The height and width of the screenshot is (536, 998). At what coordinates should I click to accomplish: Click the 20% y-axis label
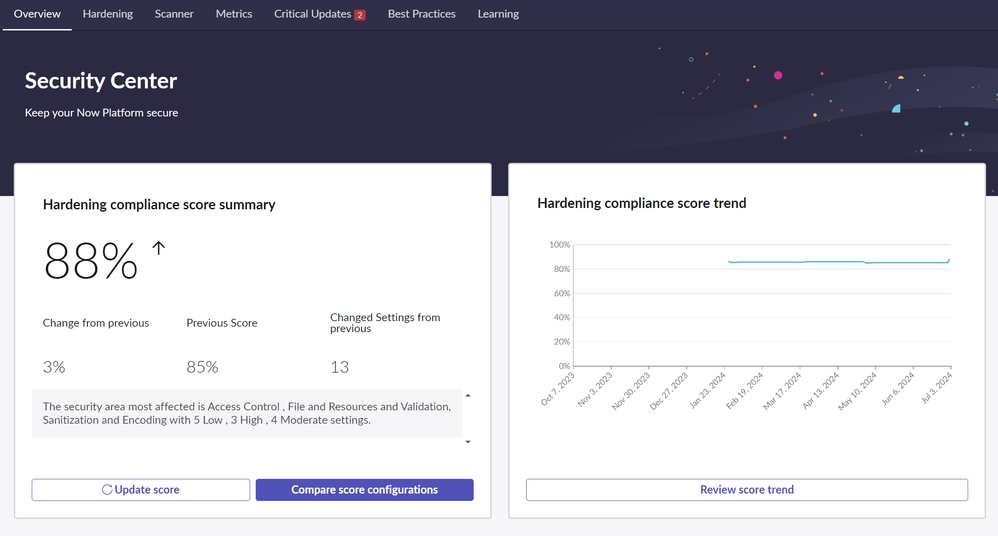[x=561, y=342]
